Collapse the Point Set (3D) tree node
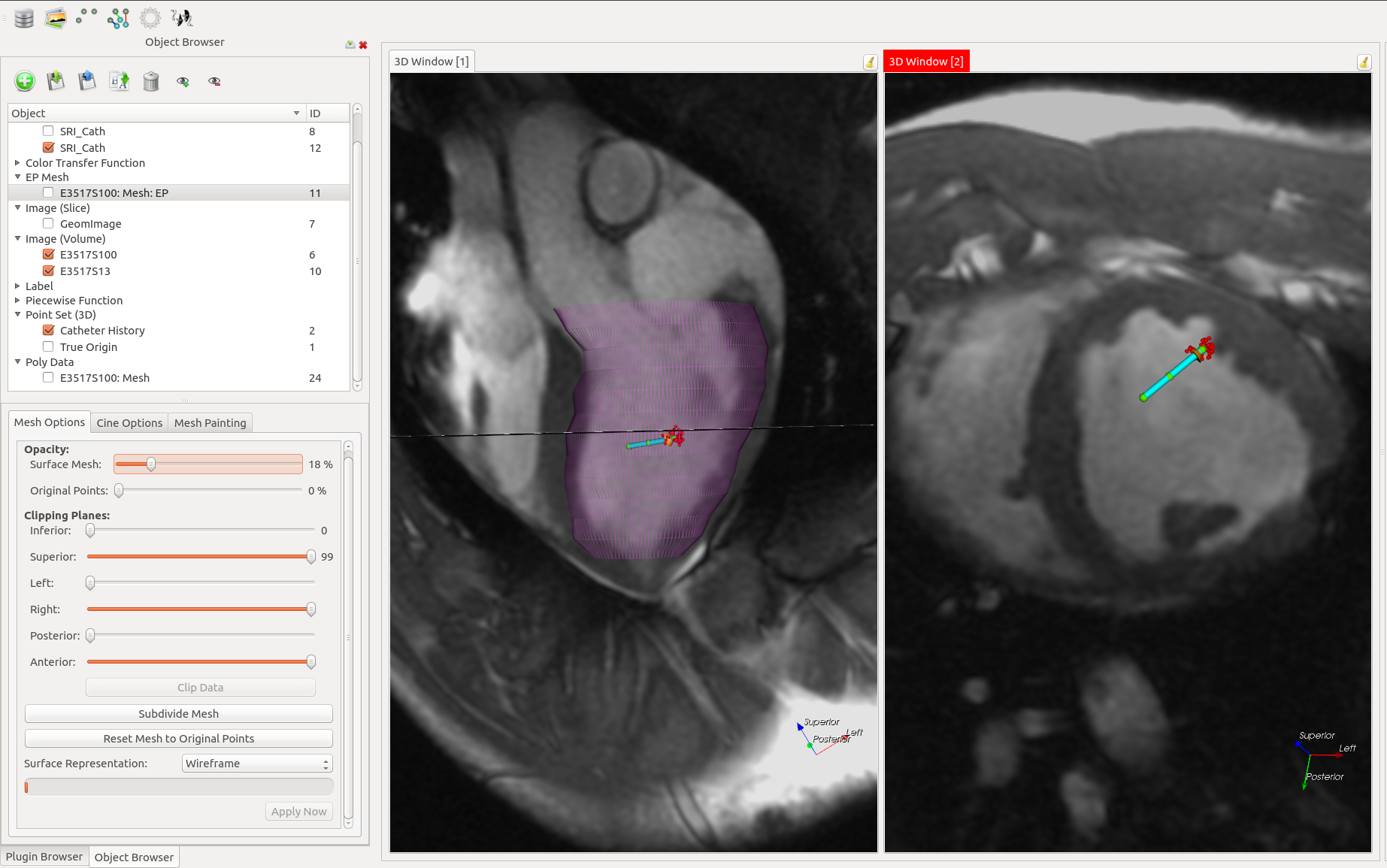The height and width of the screenshot is (868, 1387). pos(17,314)
